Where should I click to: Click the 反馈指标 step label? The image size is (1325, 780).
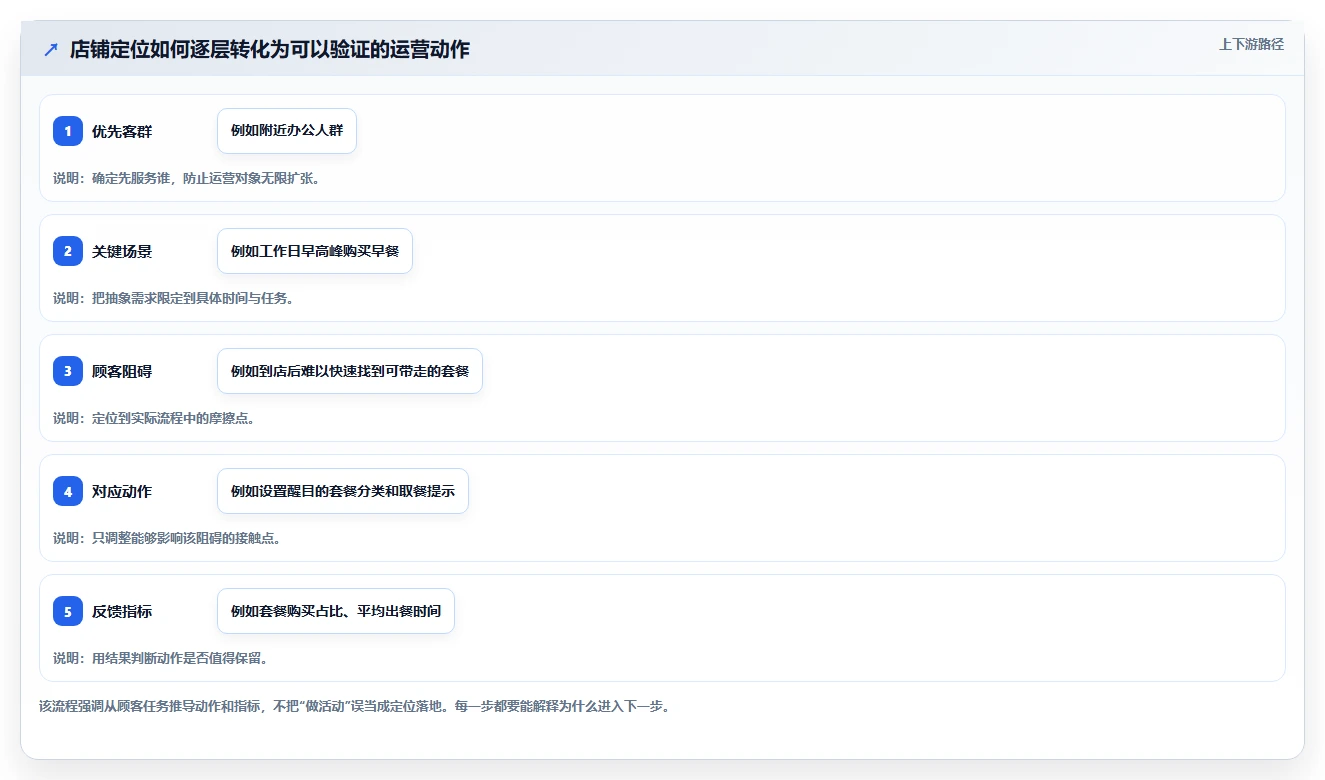point(122,611)
